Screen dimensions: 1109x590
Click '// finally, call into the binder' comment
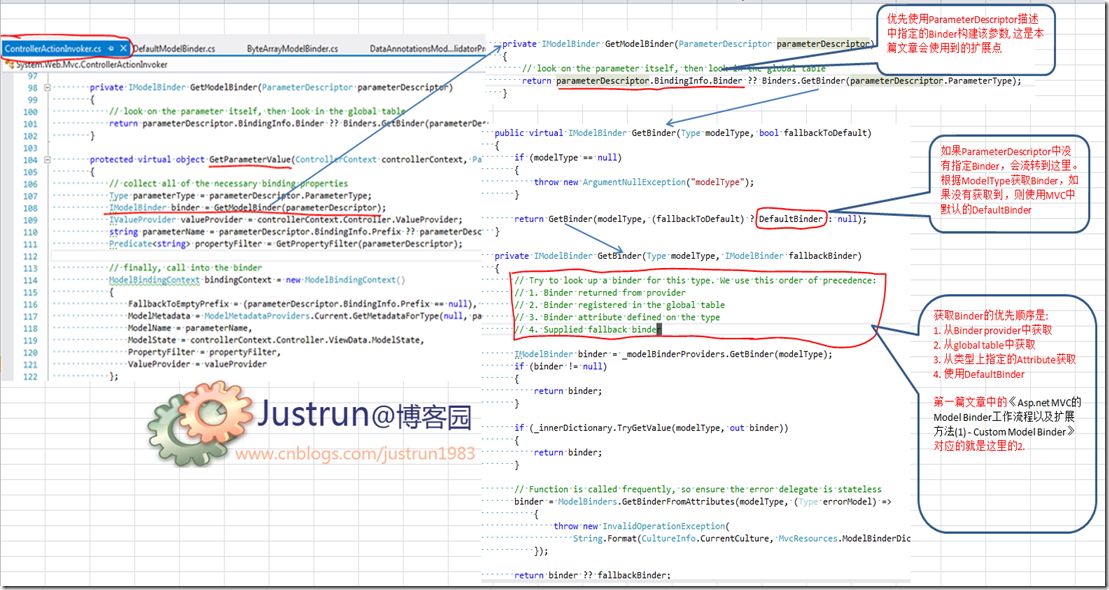point(185,268)
